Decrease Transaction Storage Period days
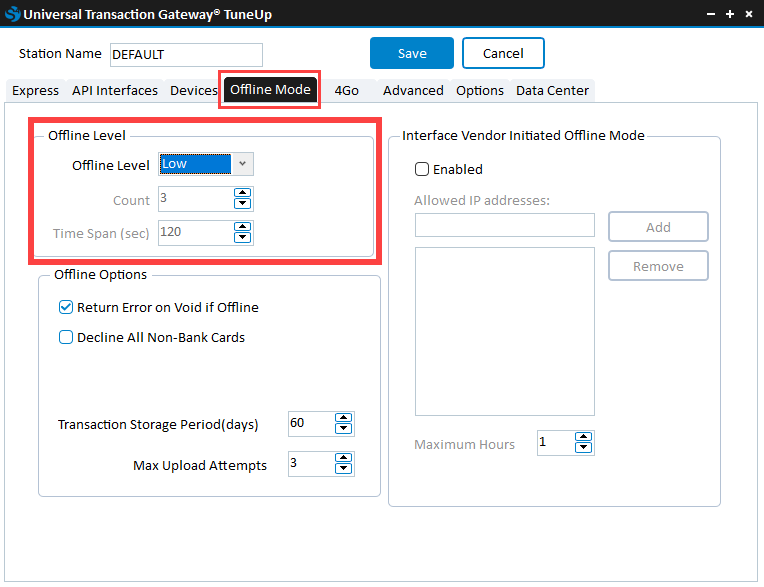Image resolution: width=764 pixels, height=587 pixels. pyautogui.click(x=344, y=429)
